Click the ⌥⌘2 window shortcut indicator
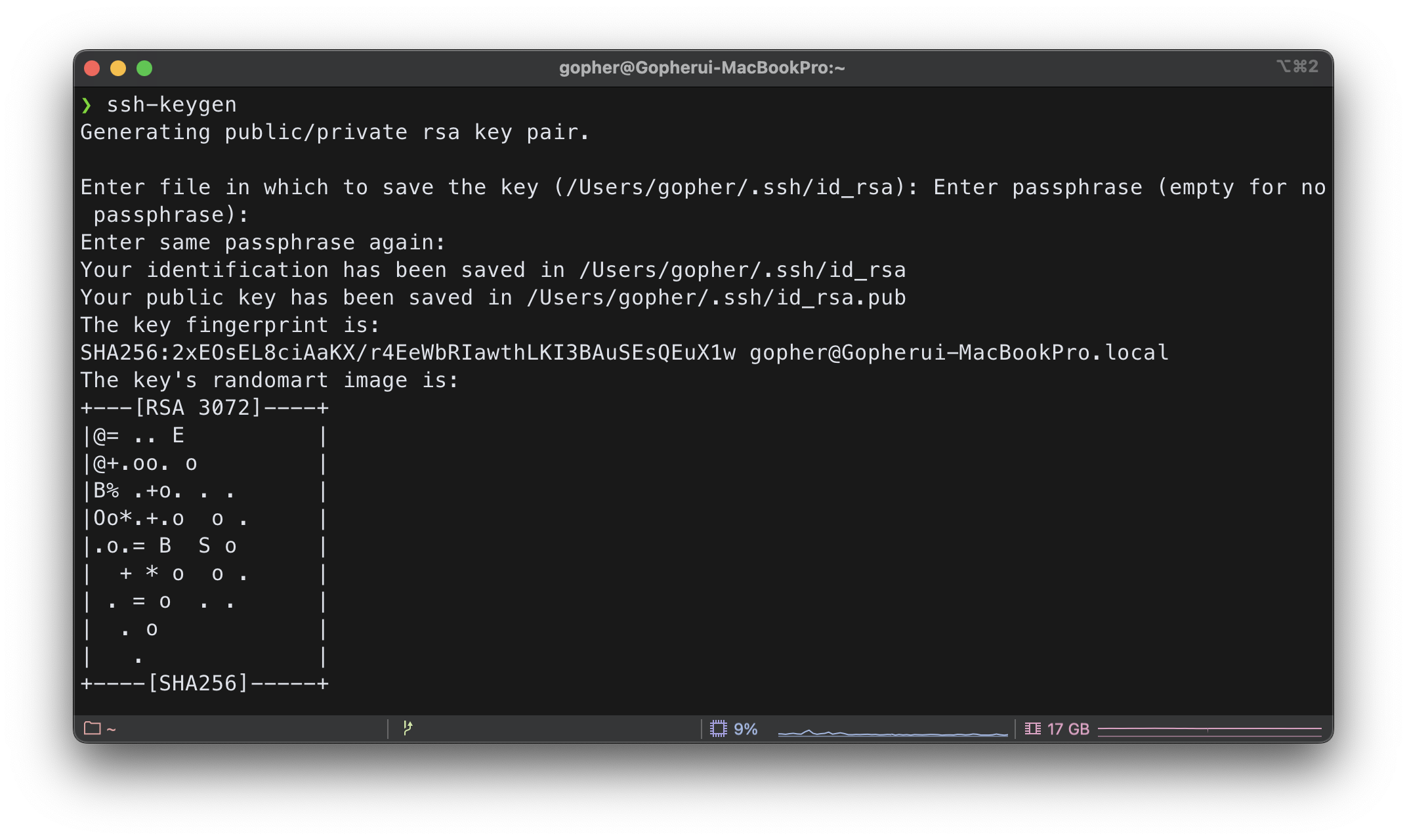Image resolution: width=1407 pixels, height=840 pixels. point(1297,66)
